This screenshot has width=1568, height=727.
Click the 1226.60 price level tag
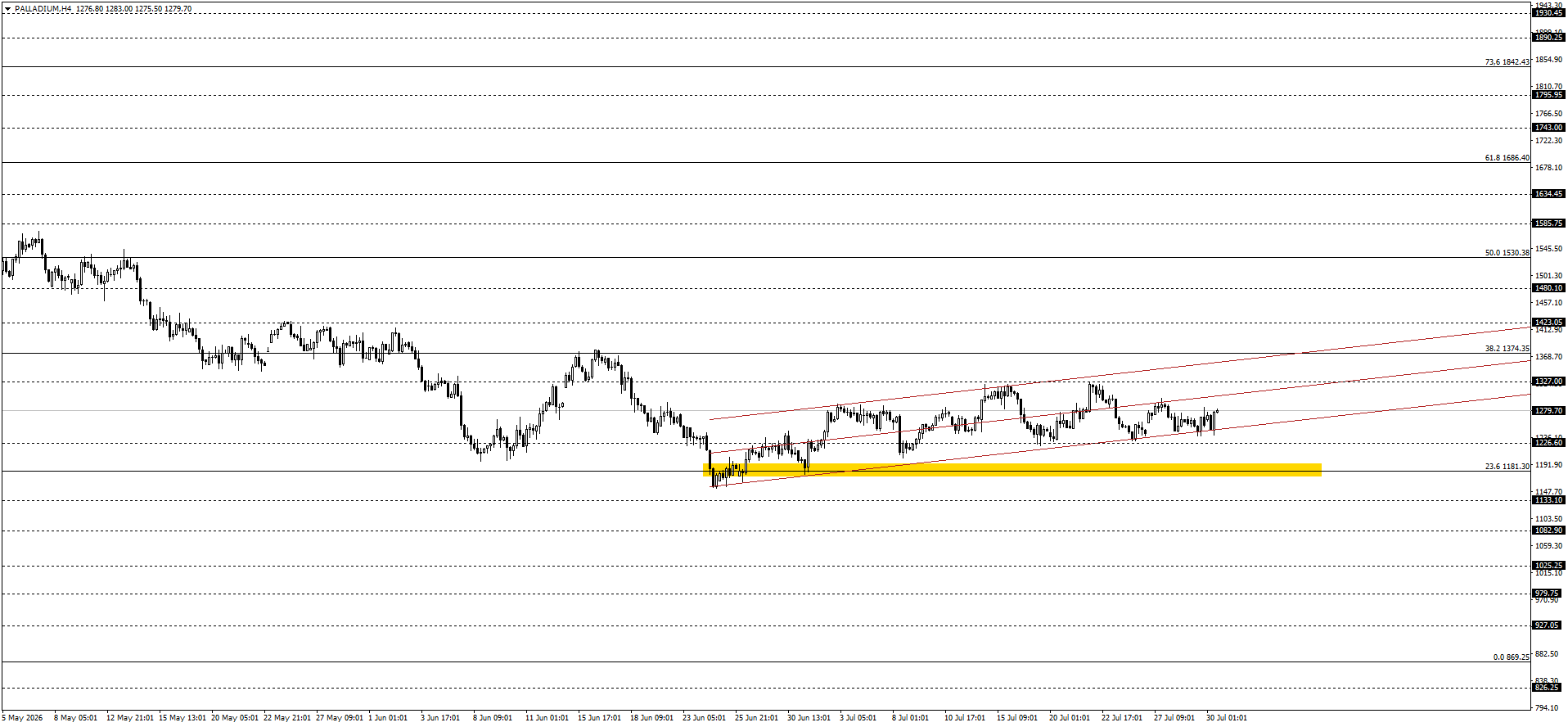click(1548, 443)
